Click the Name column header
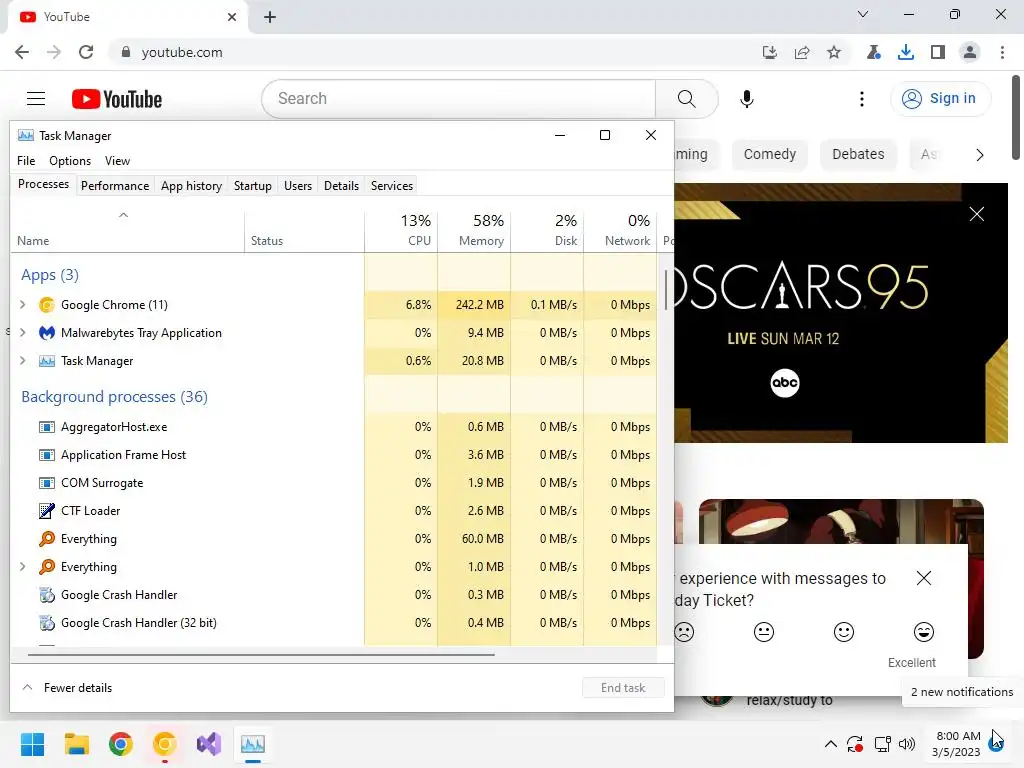 click(127, 231)
